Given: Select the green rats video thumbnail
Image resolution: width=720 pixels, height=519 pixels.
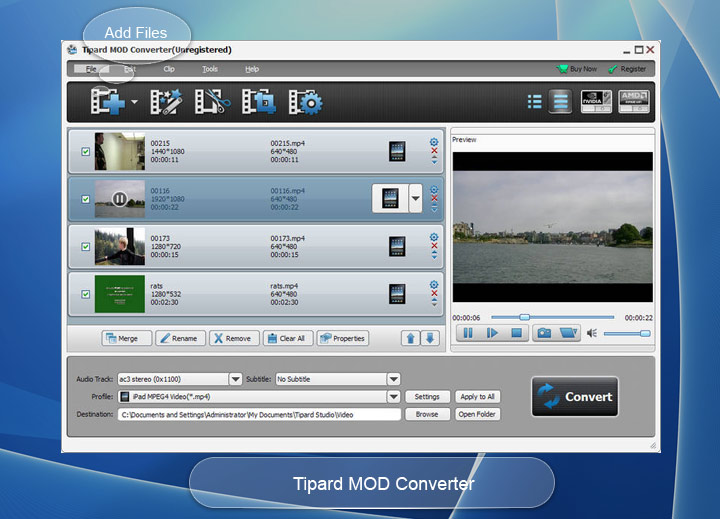Looking at the screenshot, I should coord(119,294).
